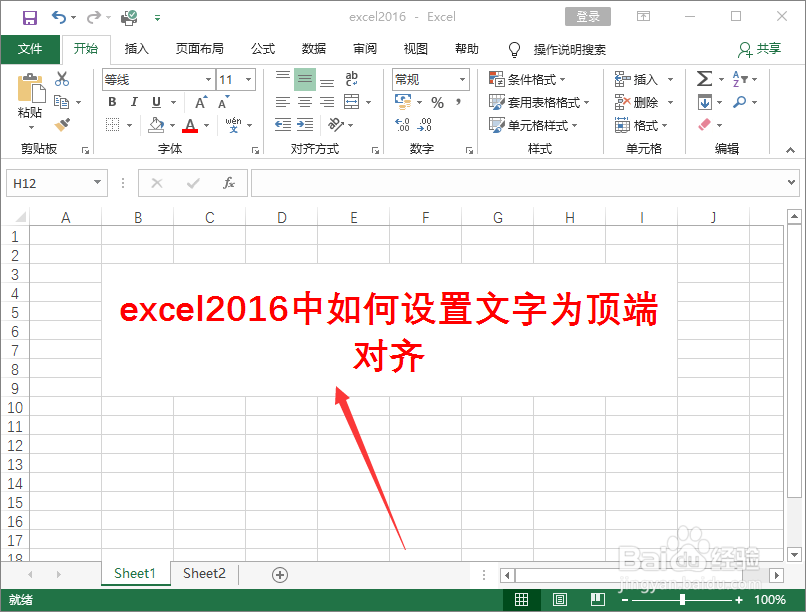Select the Format Painter brush

(62, 124)
